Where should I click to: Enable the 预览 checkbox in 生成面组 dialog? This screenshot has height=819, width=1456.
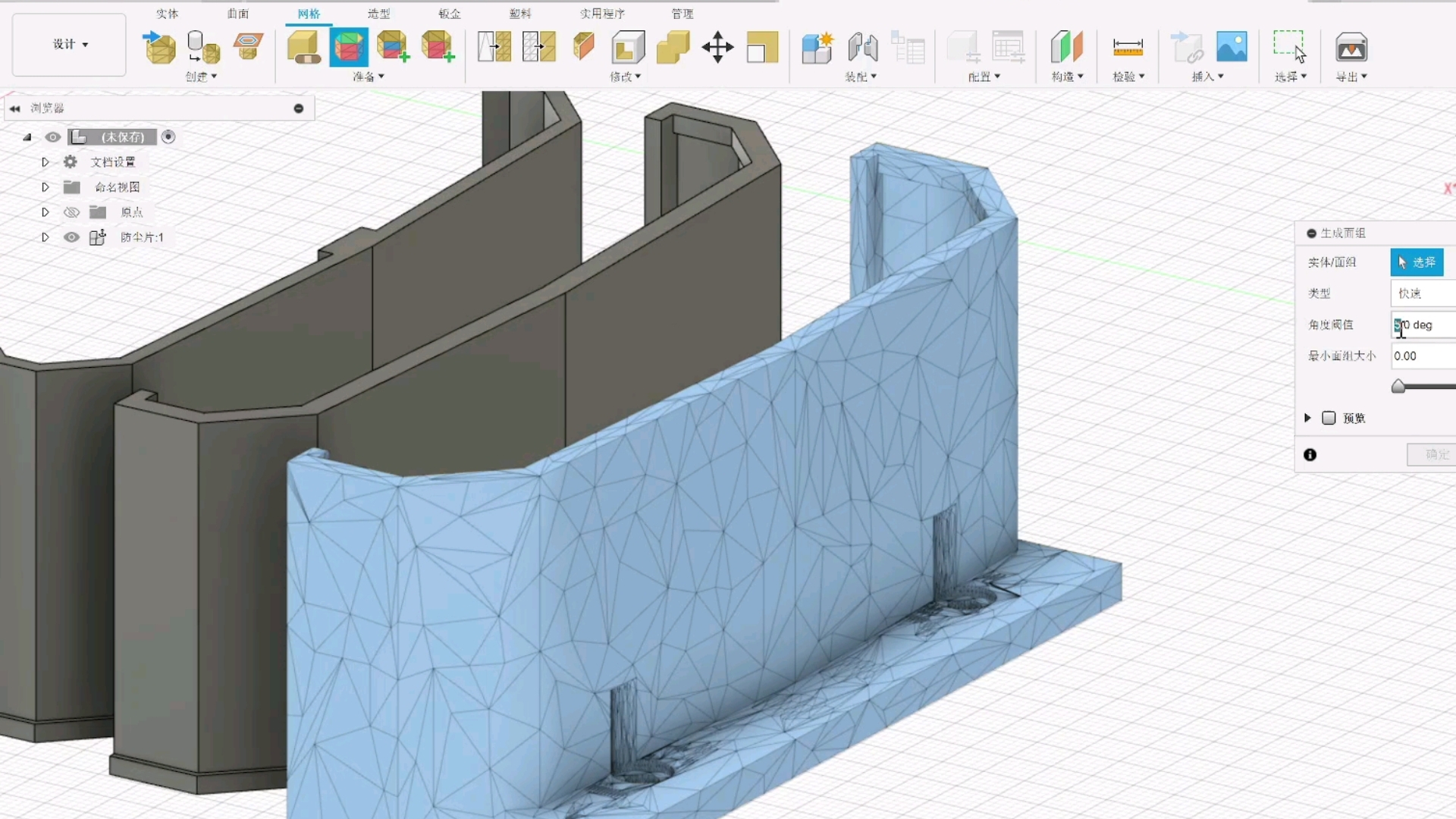click(x=1329, y=418)
